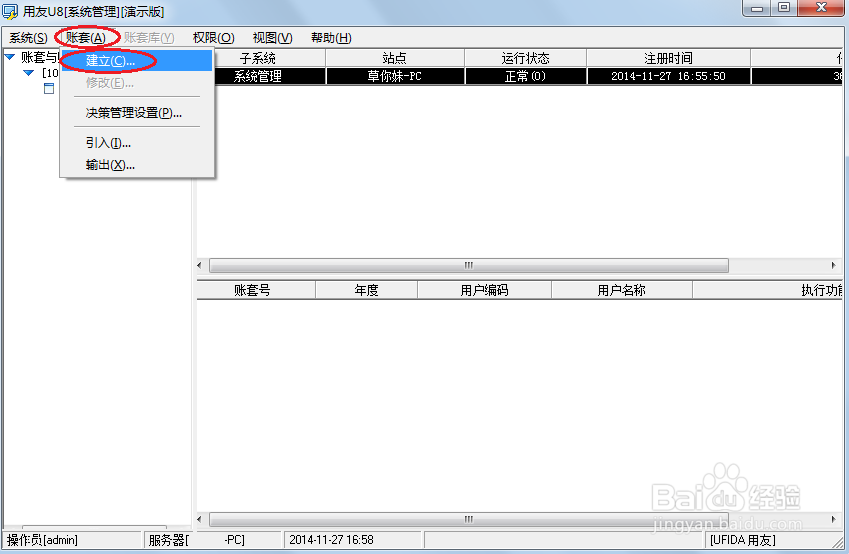Screen dimensions: 849x554
Task: Click the 用户名称 column header
Action: [x=622, y=290]
